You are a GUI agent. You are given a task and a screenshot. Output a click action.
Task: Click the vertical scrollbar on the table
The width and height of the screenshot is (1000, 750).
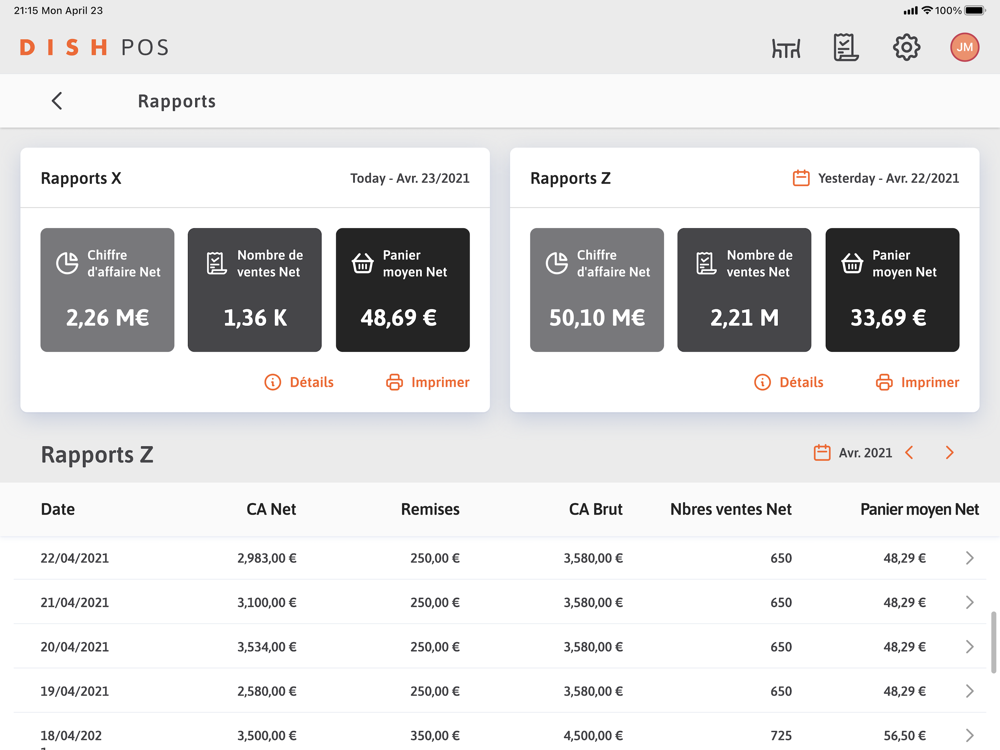pyautogui.click(x=993, y=642)
